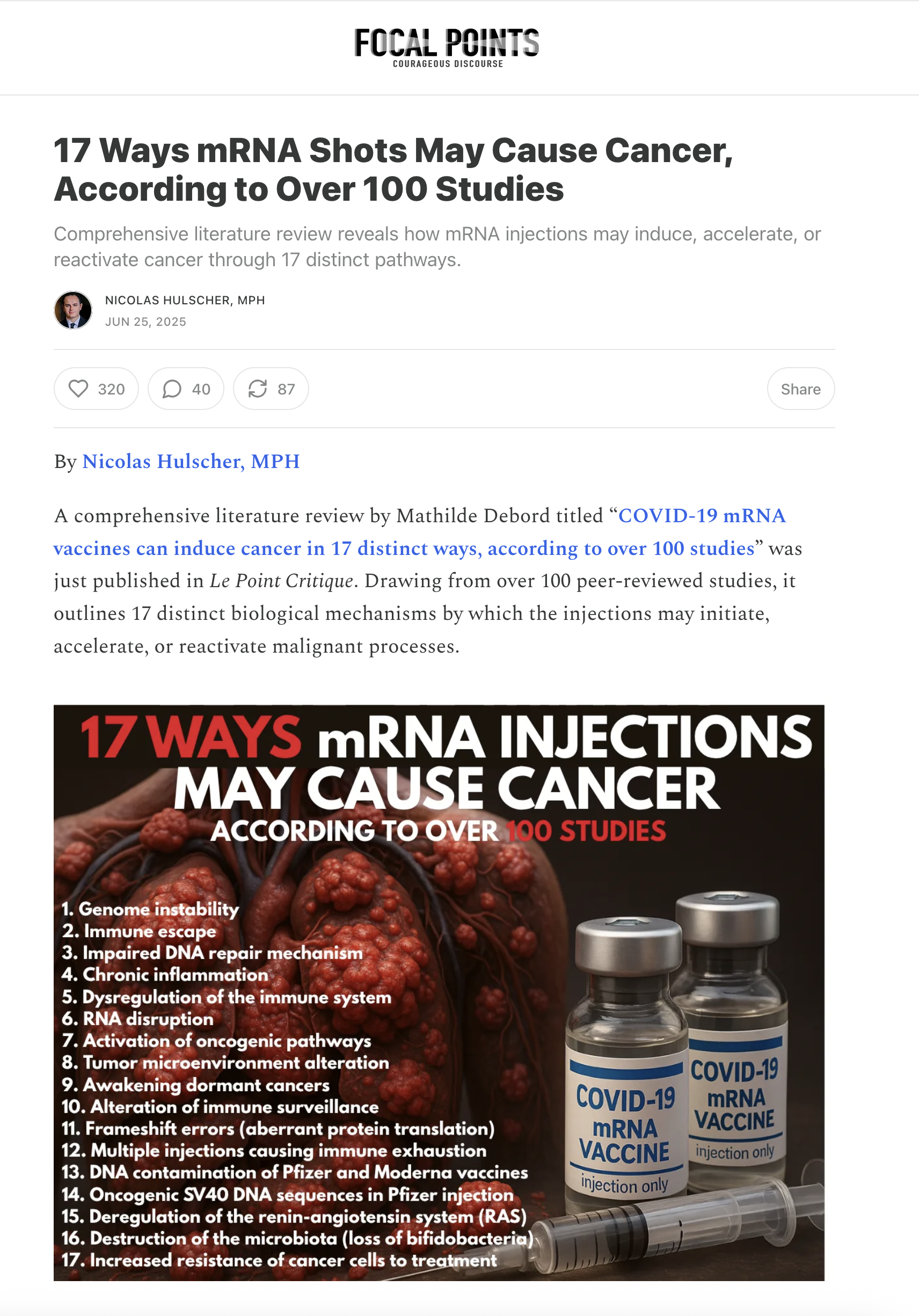The height and width of the screenshot is (1316, 919).
Task: Select the NICOLAS HULSCHER, MPH byline name
Action: [185, 301]
